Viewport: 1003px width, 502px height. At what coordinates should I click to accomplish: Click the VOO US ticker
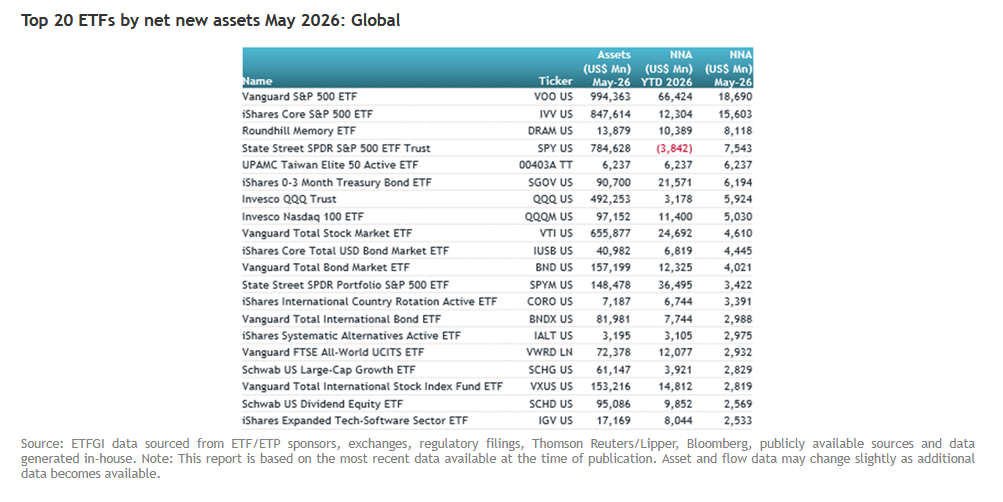(x=553, y=97)
